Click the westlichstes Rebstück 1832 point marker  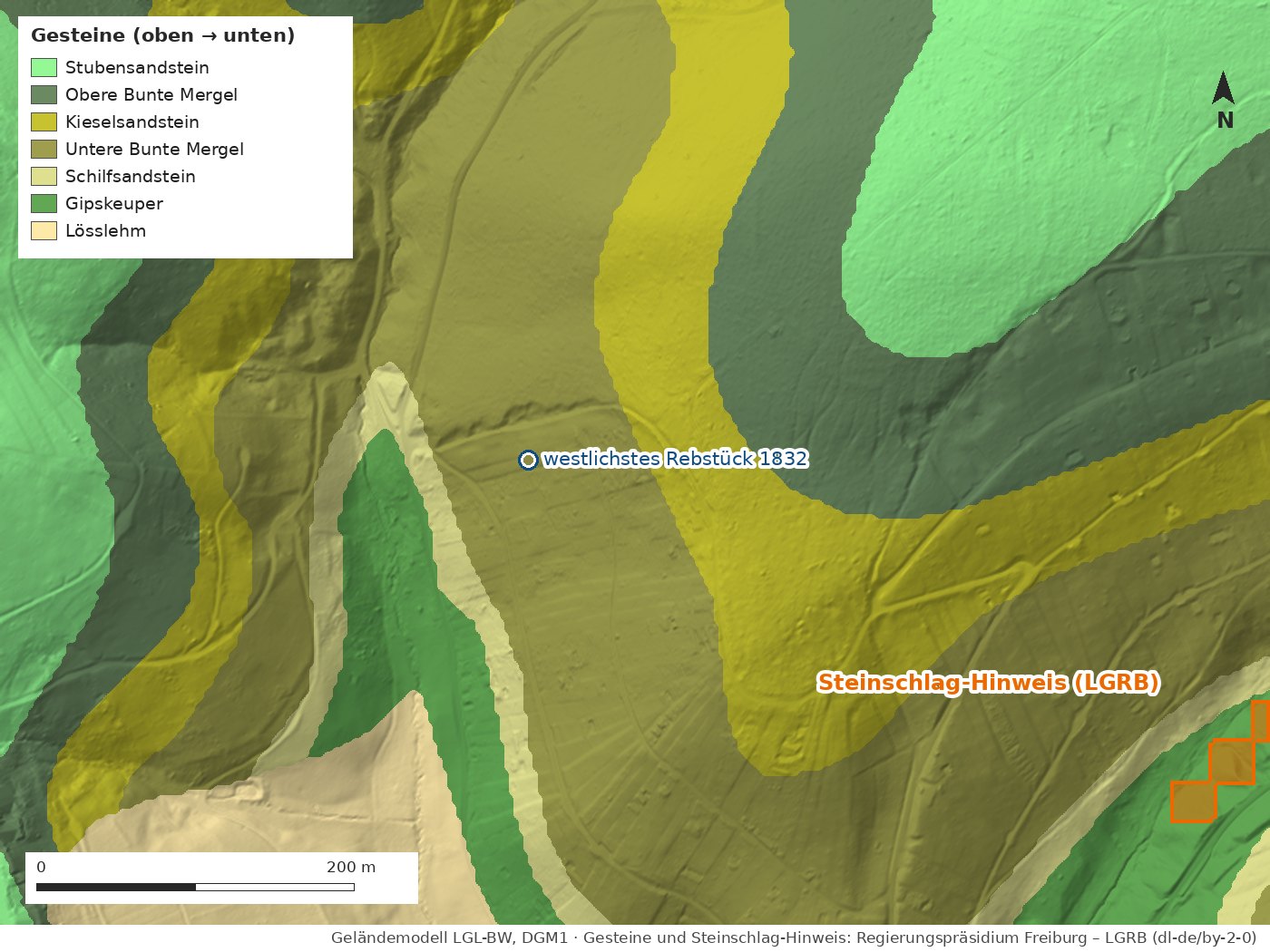pyautogui.click(x=528, y=460)
